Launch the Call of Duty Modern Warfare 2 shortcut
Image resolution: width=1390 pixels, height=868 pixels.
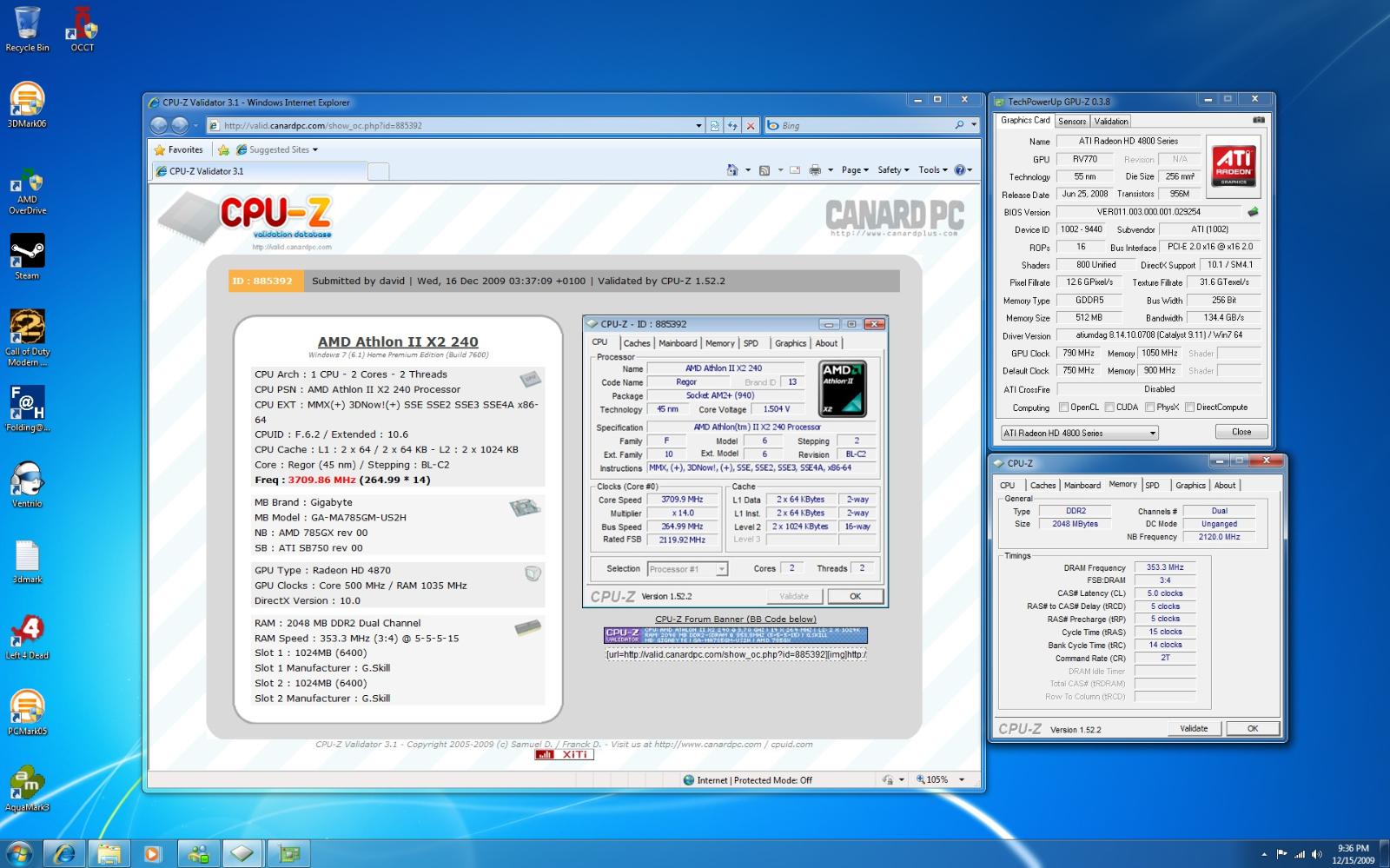(x=27, y=338)
